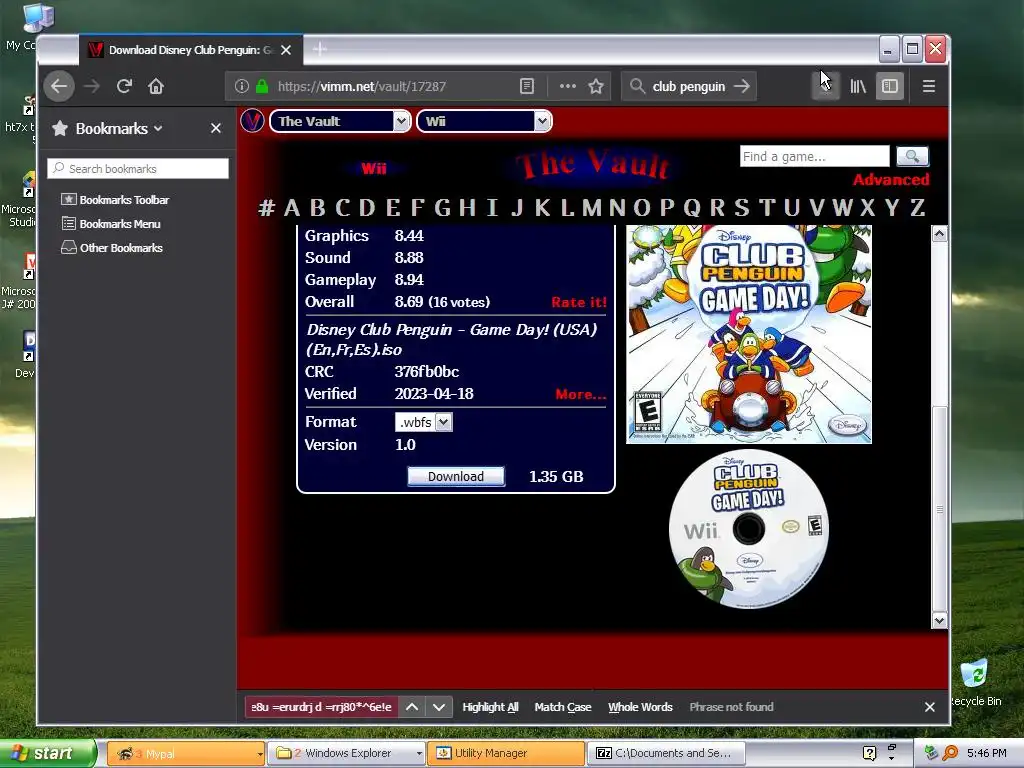Show site information icon in address bar

point(242,86)
